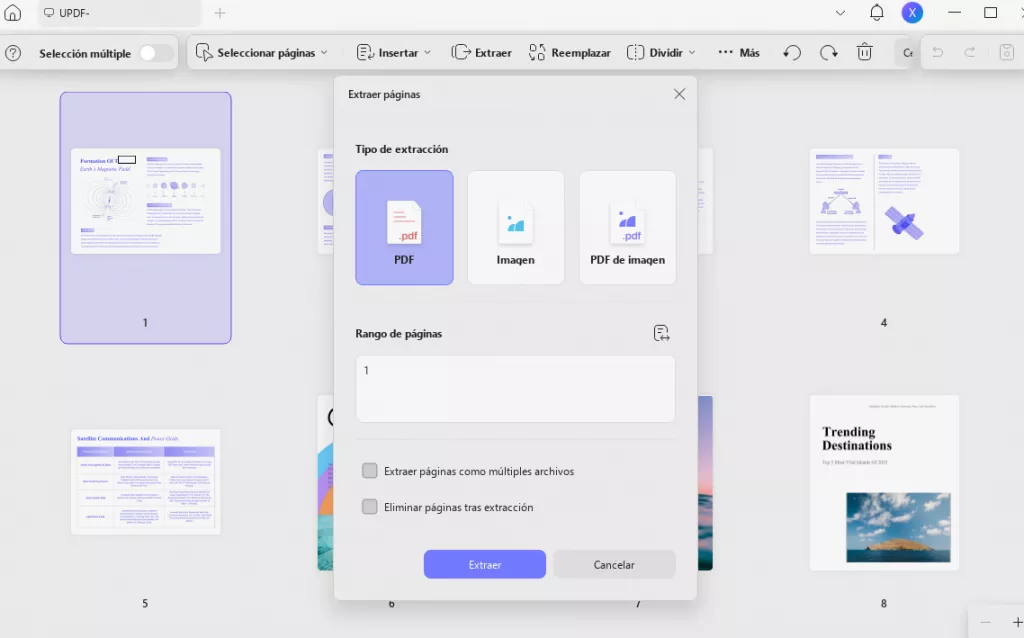Image resolution: width=1024 pixels, height=638 pixels.
Task: Click Reemplazar in the toolbar
Action: click(569, 53)
